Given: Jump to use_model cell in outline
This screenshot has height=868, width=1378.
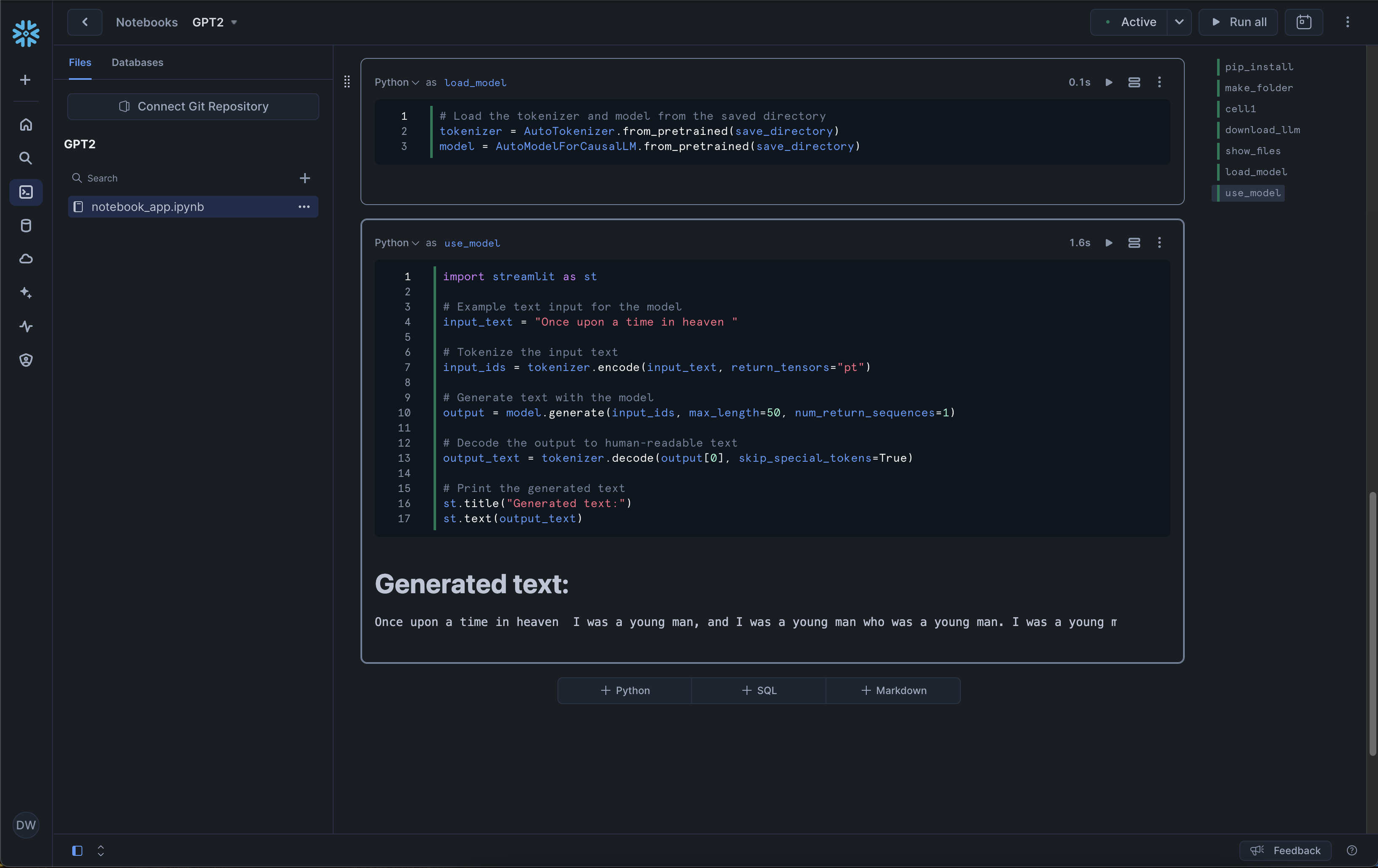Looking at the screenshot, I should pyautogui.click(x=1252, y=193).
